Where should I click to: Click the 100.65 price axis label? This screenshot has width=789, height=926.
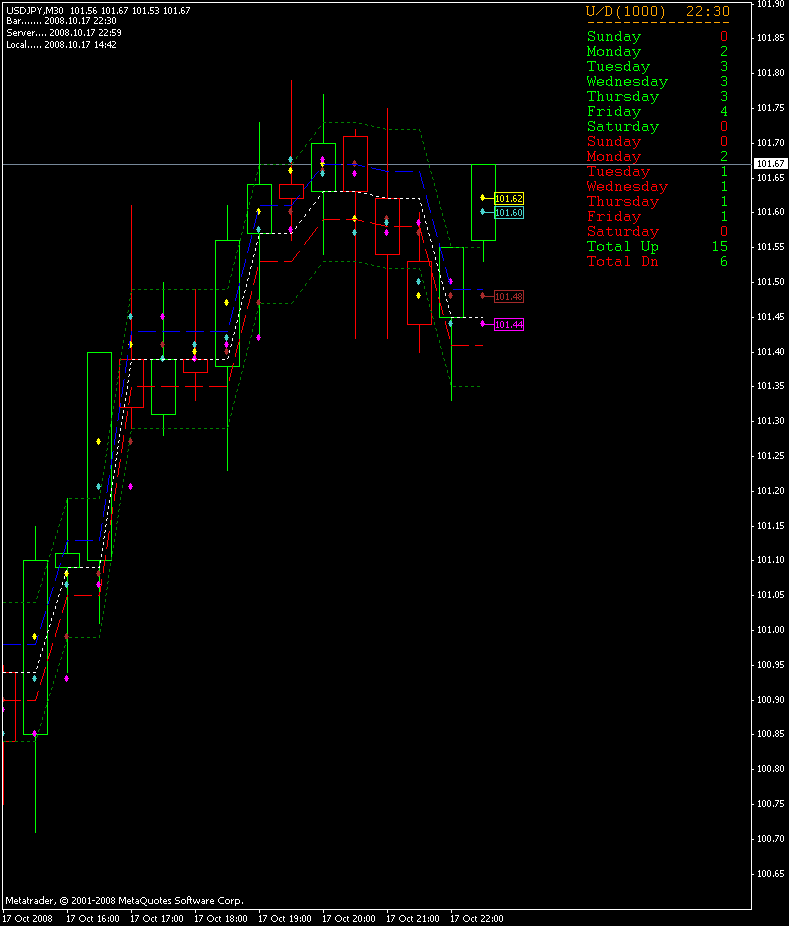tap(771, 873)
